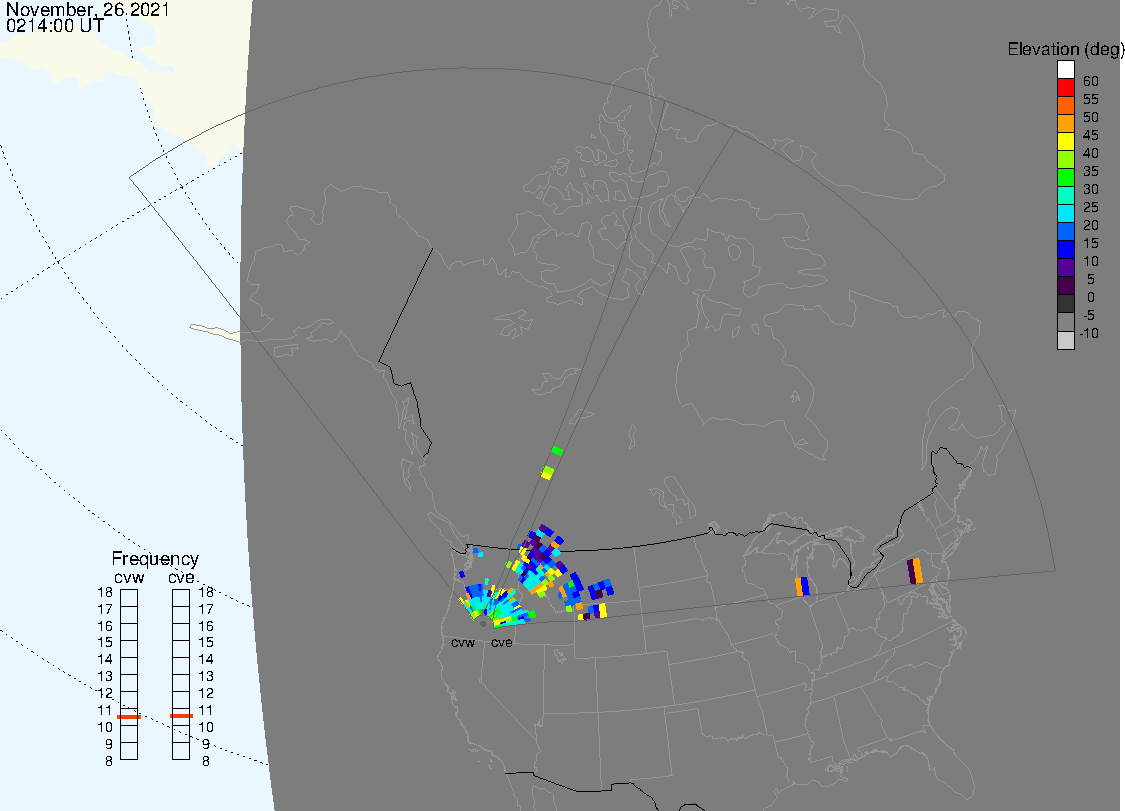1125x811 pixels.
Task: Click the '8' label beside cvw bar
Action: [x=109, y=761]
